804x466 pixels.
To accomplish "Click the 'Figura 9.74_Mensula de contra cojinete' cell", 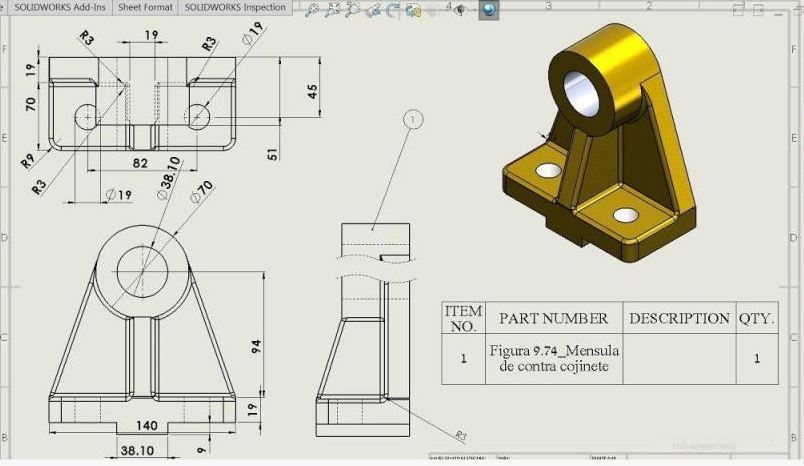I will 554,359.
